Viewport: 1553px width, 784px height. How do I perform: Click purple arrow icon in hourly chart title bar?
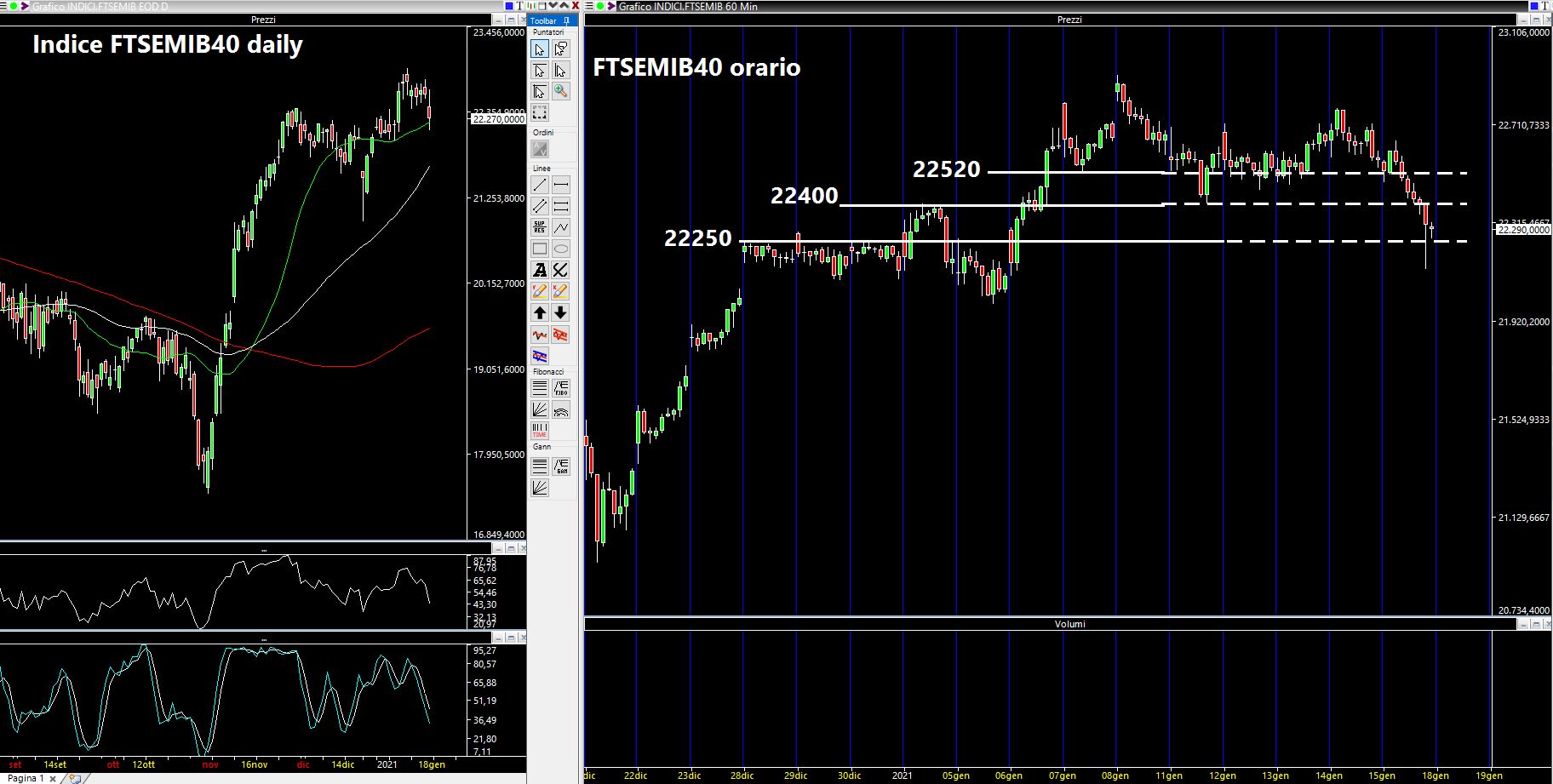tap(611, 6)
